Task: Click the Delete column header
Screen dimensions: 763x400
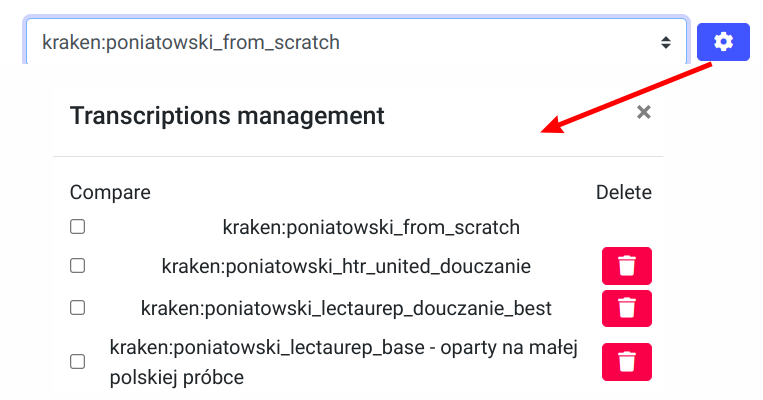Action: click(623, 192)
